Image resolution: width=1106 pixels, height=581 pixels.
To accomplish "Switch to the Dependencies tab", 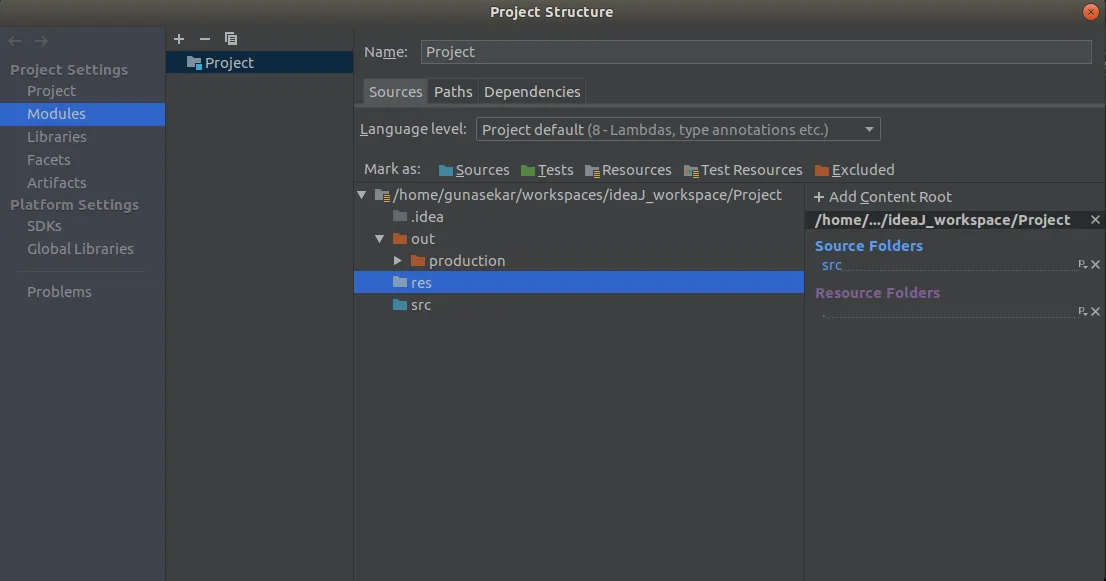I will click(532, 92).
